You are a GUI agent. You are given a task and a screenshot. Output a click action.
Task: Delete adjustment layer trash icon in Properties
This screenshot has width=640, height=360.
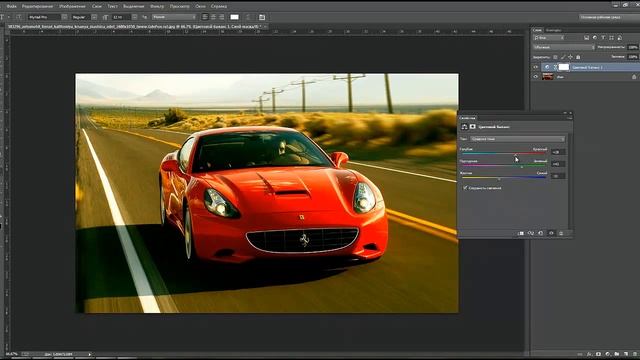(561, 233)
